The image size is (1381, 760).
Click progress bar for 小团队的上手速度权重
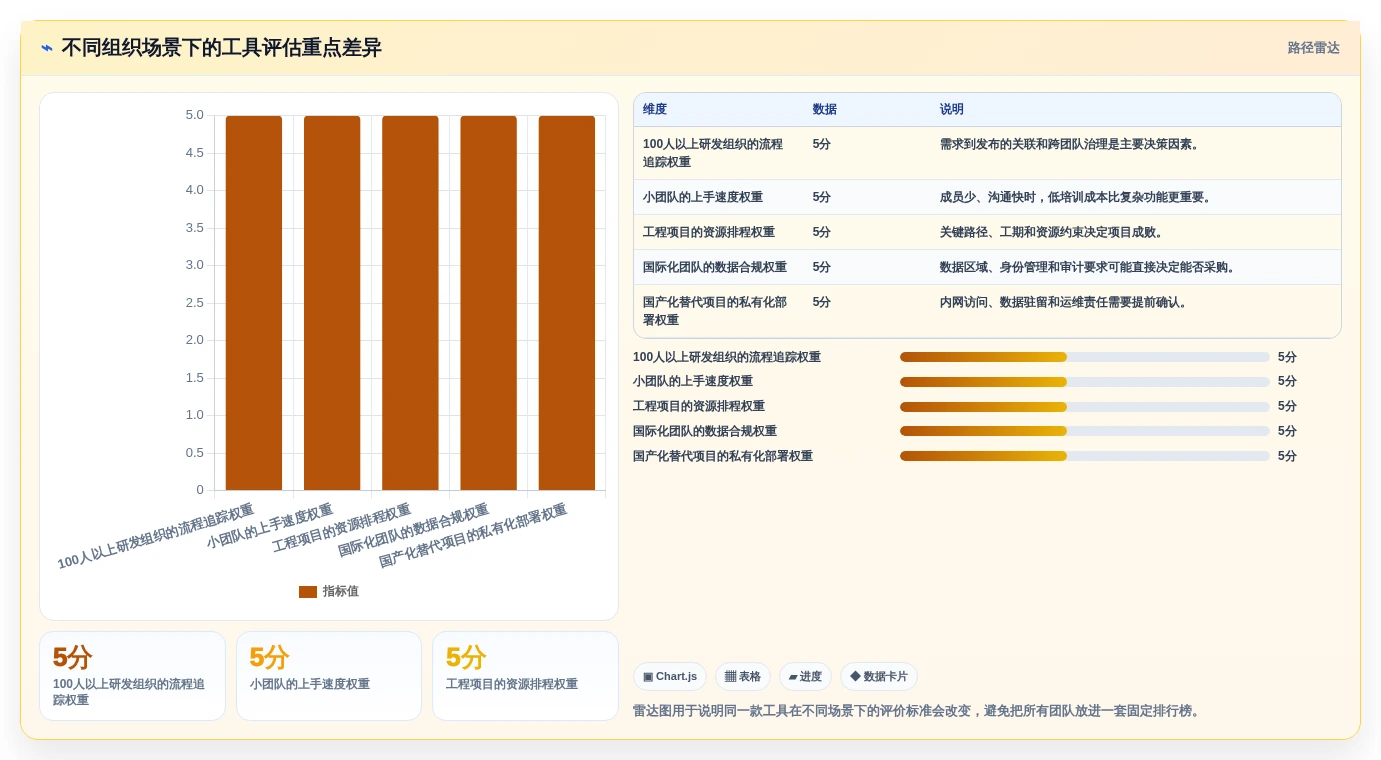click(x=1085, y=382)
